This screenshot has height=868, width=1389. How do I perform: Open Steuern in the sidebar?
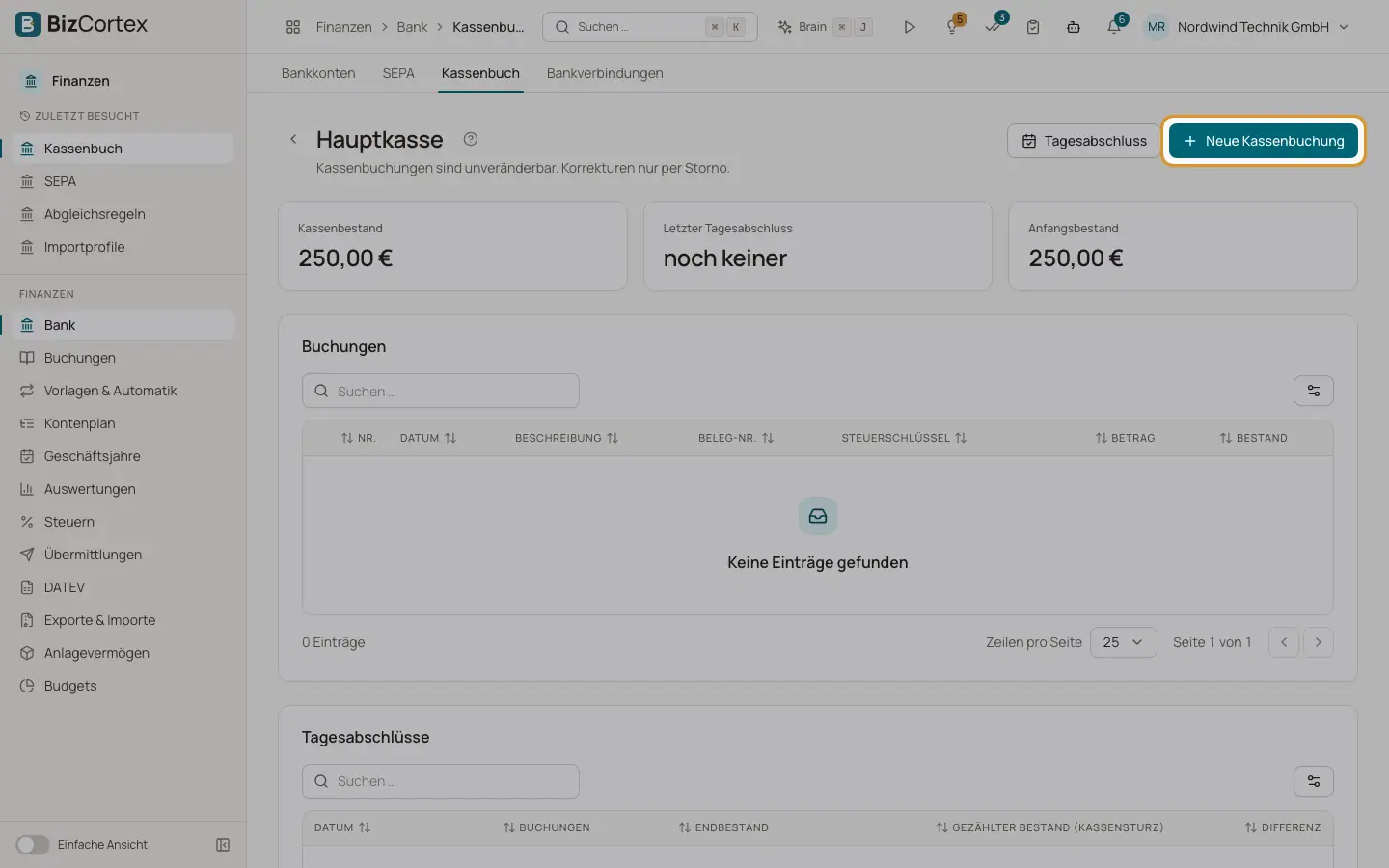[123, 522]
